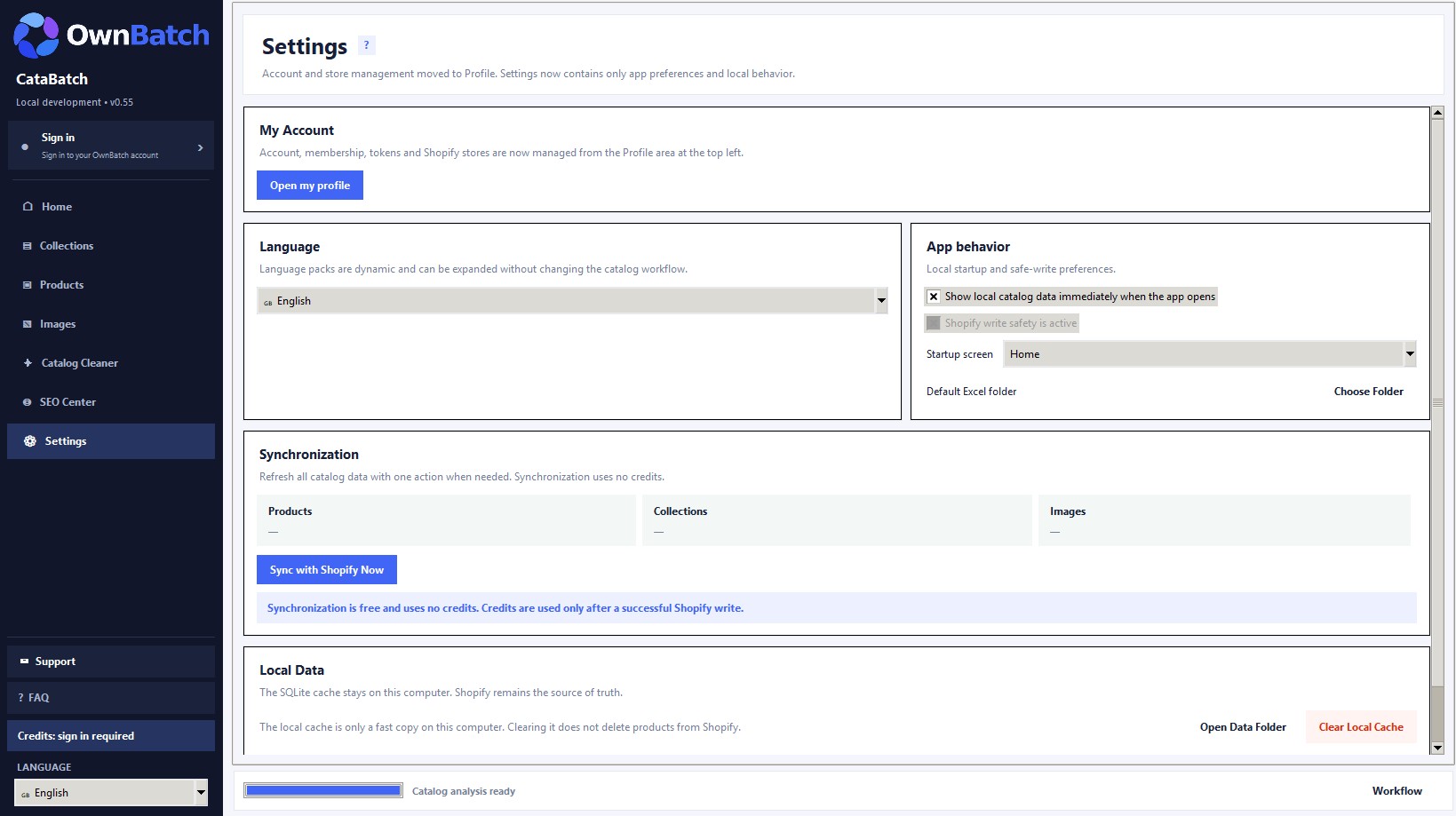Click the Images sync status card
Screen dimensions: 1456x816
pos(1224,520)
